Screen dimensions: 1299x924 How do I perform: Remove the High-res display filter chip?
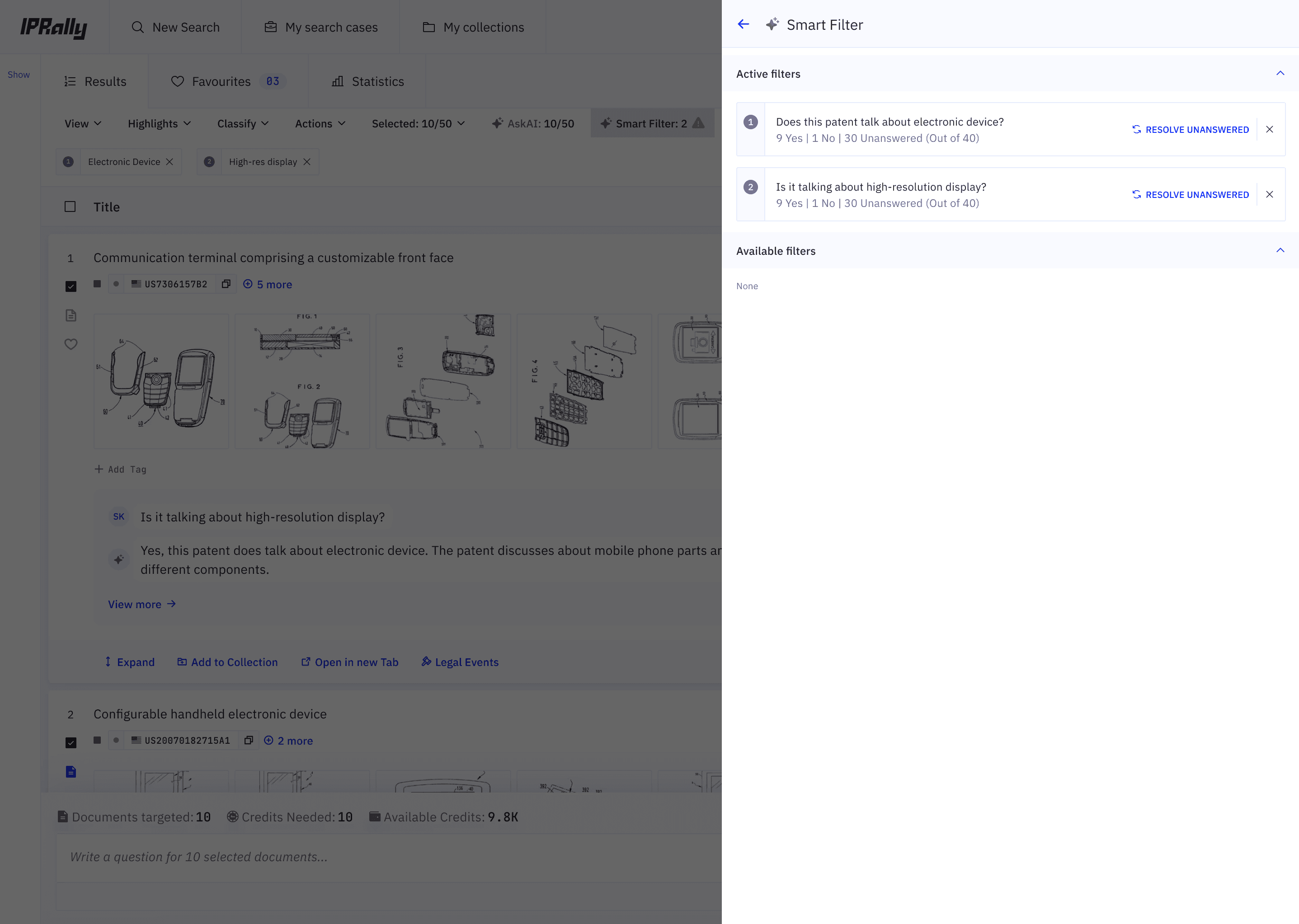click(307, 162)
